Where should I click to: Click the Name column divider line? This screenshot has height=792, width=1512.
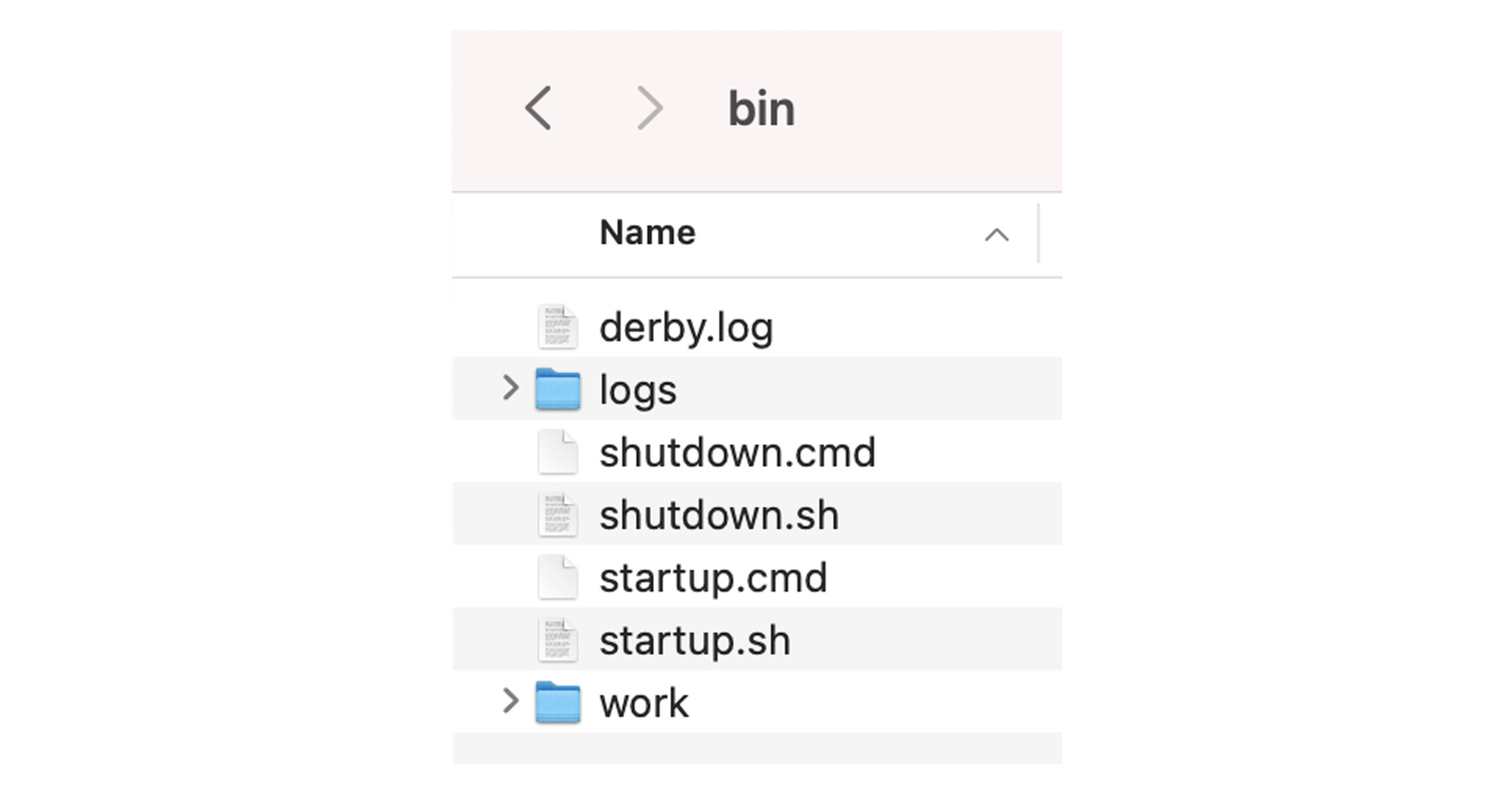point(1039,234)
